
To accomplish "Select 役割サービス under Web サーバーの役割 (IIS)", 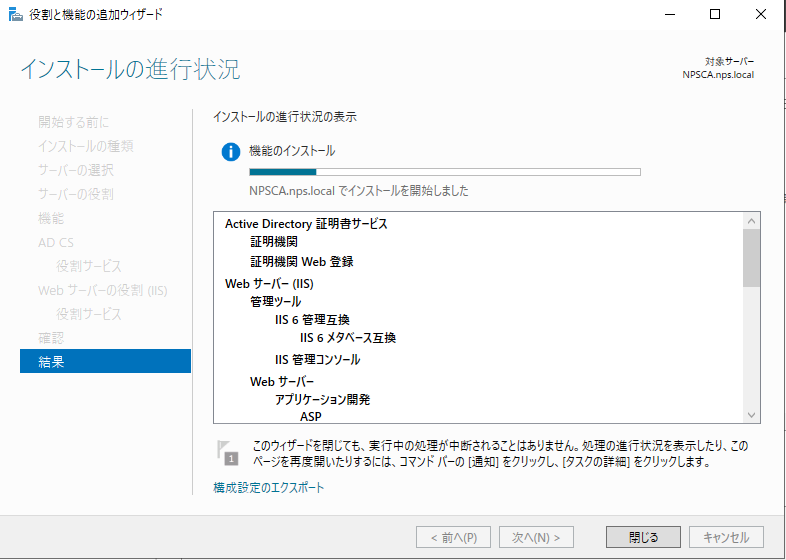I will click(x=89, y=314).
